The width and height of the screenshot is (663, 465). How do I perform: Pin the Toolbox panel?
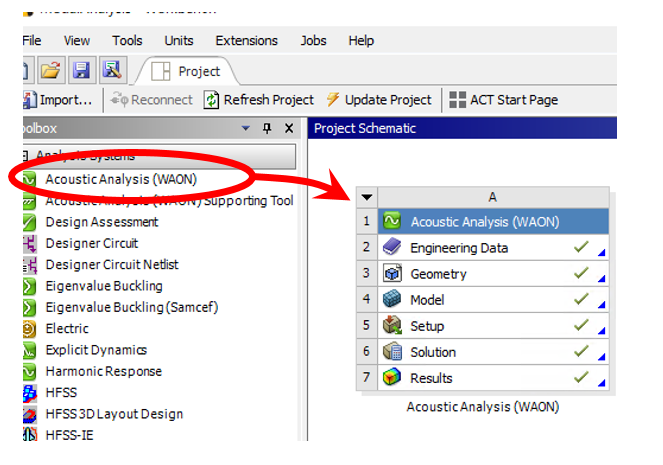tap(267, 128)
